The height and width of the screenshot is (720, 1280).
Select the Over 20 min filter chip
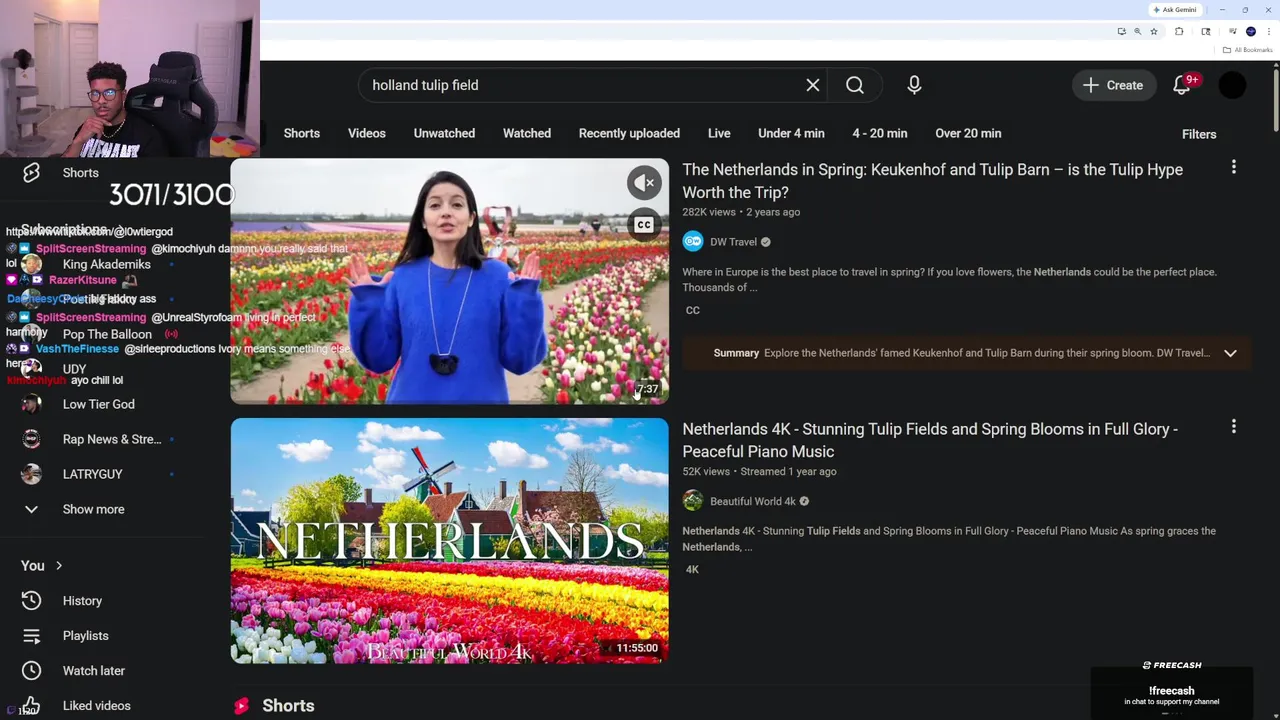(968, 133)
